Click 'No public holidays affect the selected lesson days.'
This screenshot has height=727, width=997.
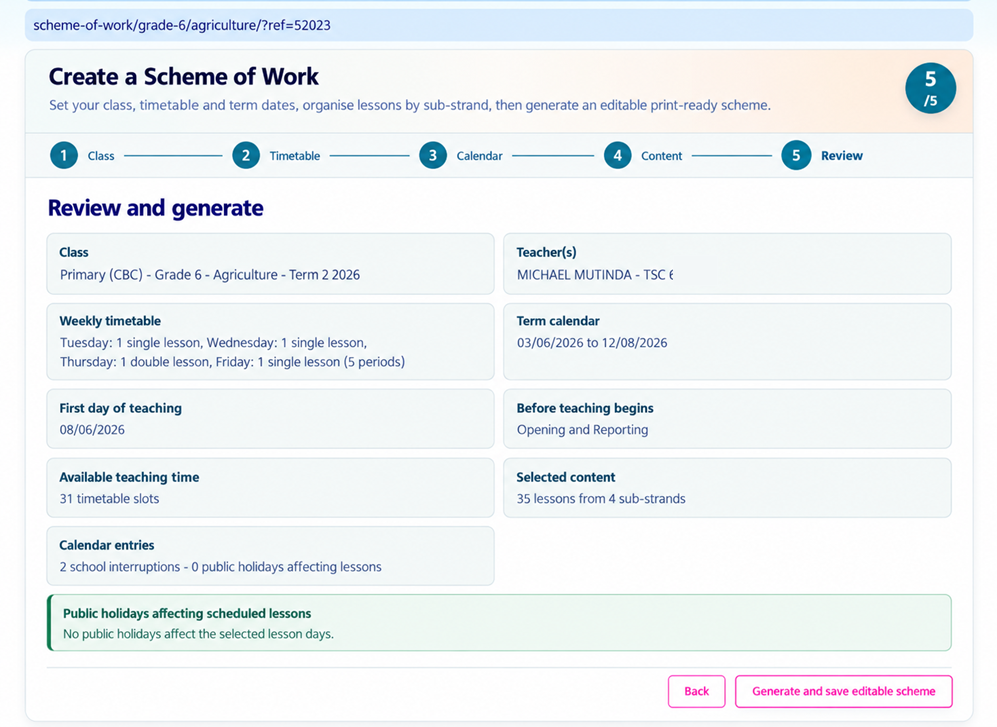point(198,634)
